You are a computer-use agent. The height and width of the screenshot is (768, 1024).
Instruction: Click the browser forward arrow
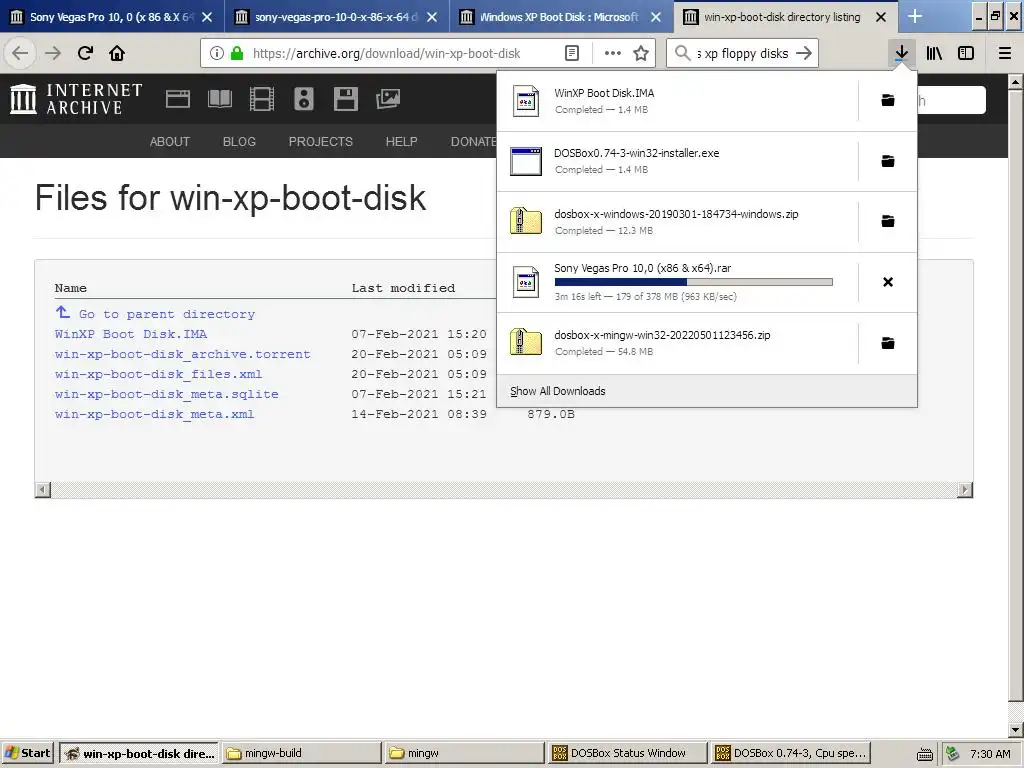tap(53, 53)
